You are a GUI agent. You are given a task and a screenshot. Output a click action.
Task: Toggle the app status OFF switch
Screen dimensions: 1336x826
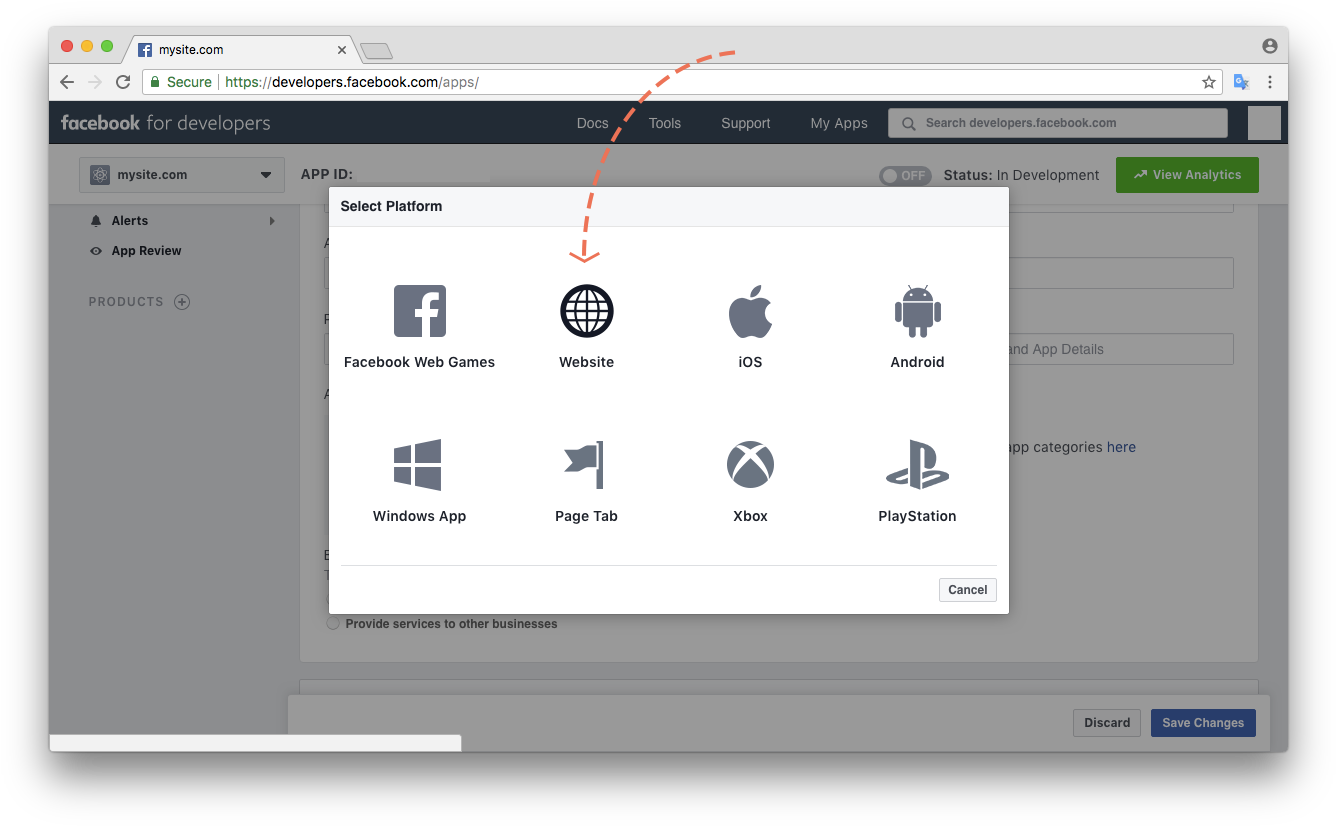[904, 176]
